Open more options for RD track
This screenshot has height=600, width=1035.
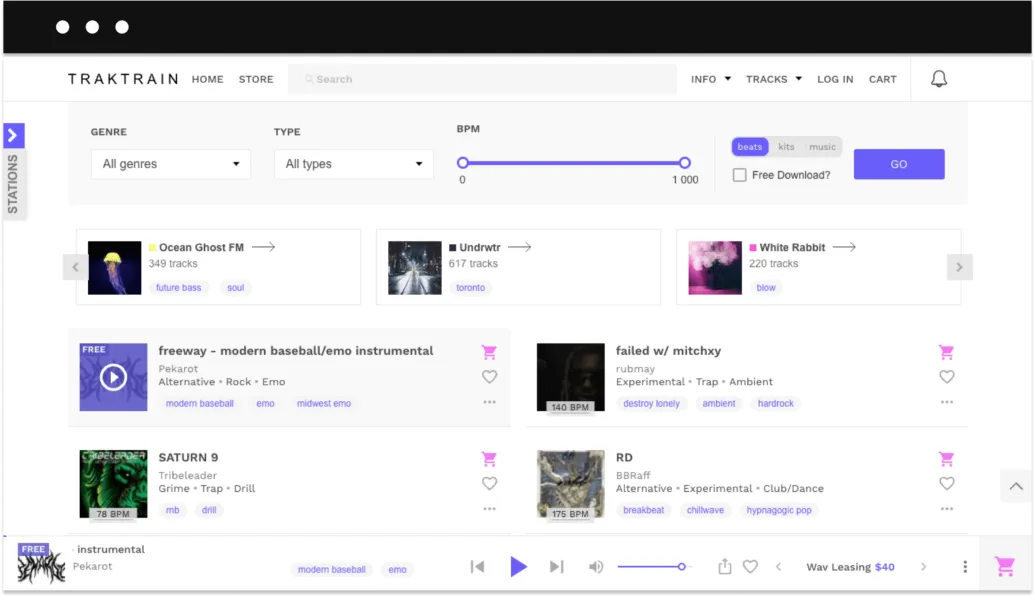(947, 510)
